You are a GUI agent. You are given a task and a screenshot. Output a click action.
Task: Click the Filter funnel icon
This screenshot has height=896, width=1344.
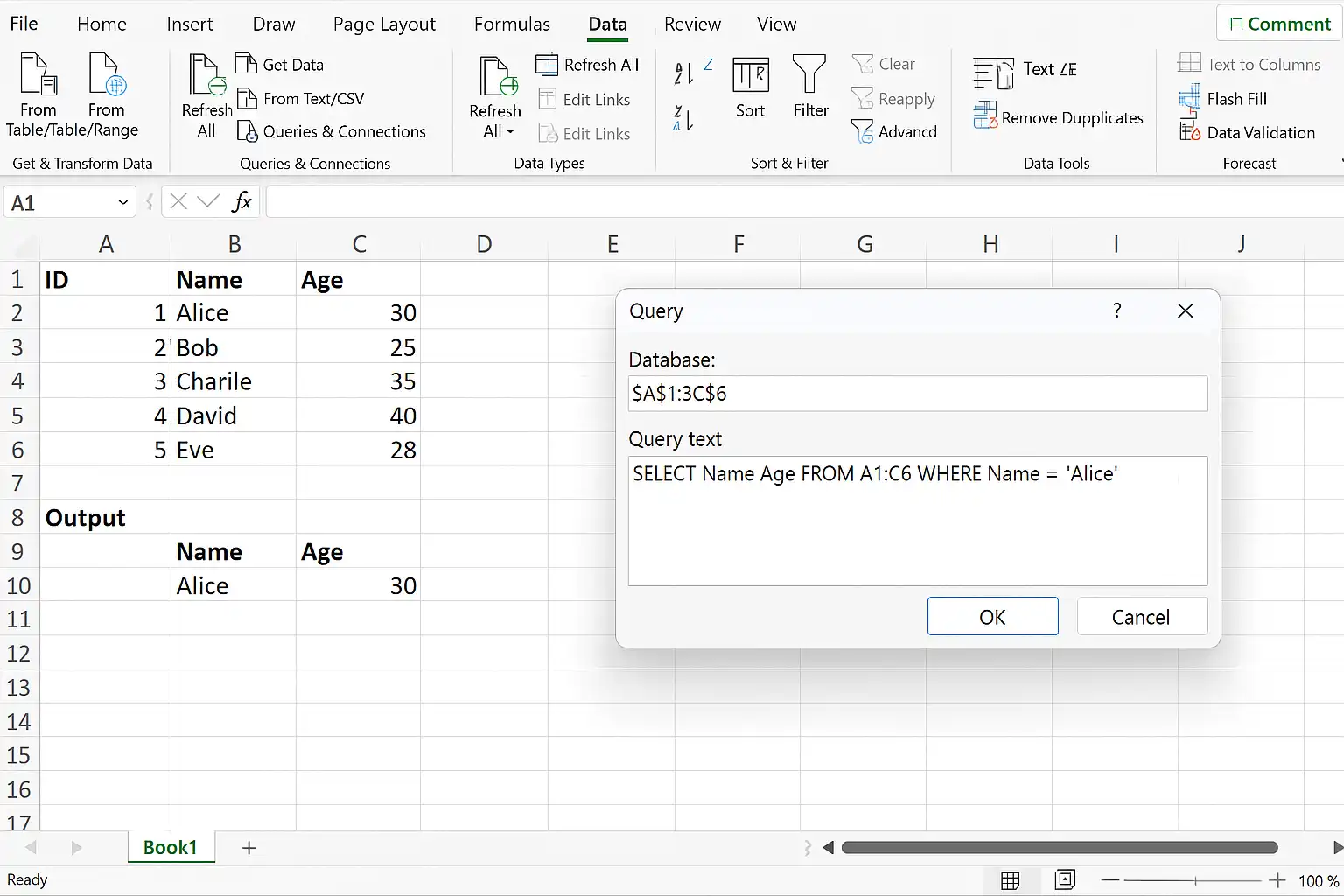pyautogui.click(x=809, y=73)
